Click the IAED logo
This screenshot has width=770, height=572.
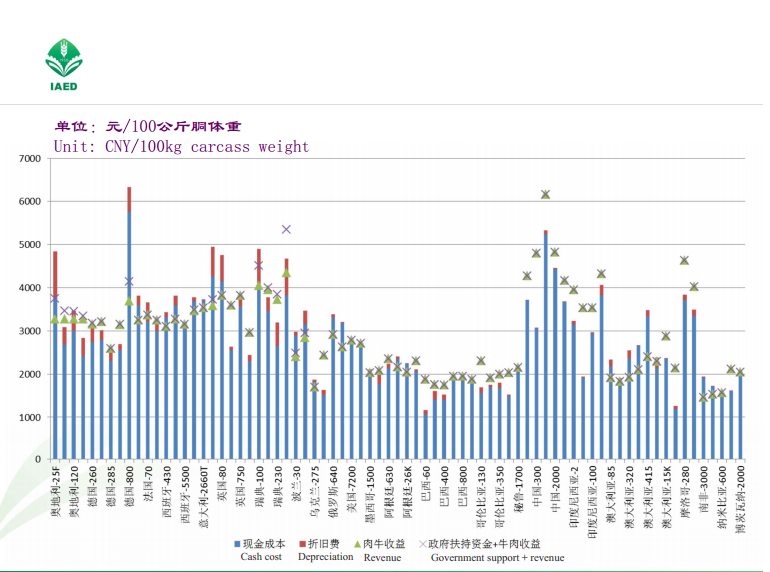coord(63,64)
